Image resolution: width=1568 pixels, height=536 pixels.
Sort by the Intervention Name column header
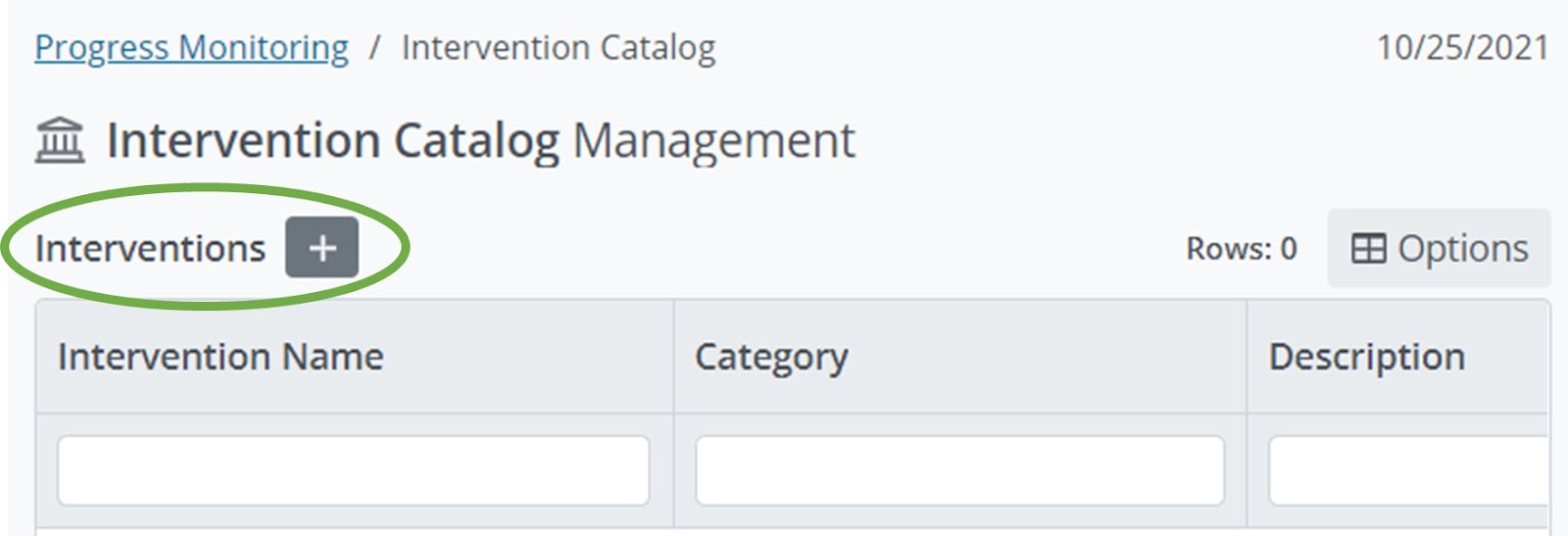tap(220, 357)
